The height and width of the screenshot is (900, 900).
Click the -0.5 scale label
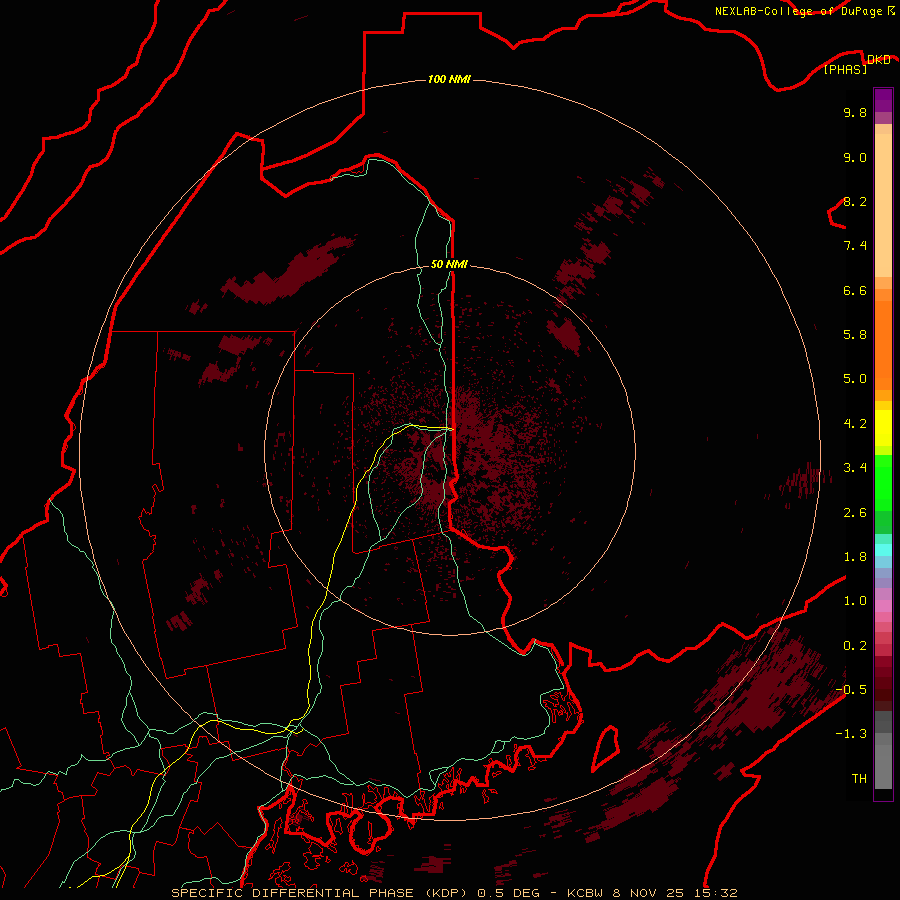pyautogui.click(x=851, y=690)
